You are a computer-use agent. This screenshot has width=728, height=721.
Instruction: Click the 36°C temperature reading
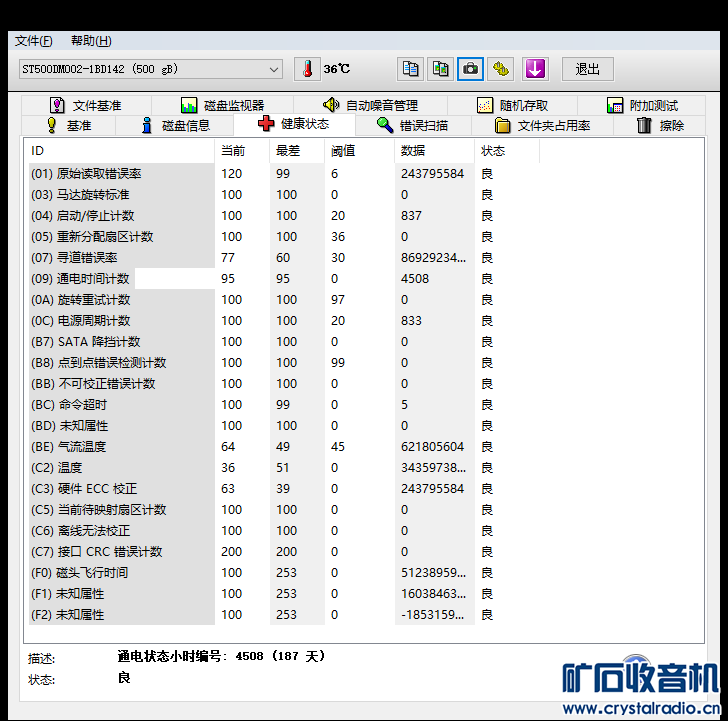(337, 69)
